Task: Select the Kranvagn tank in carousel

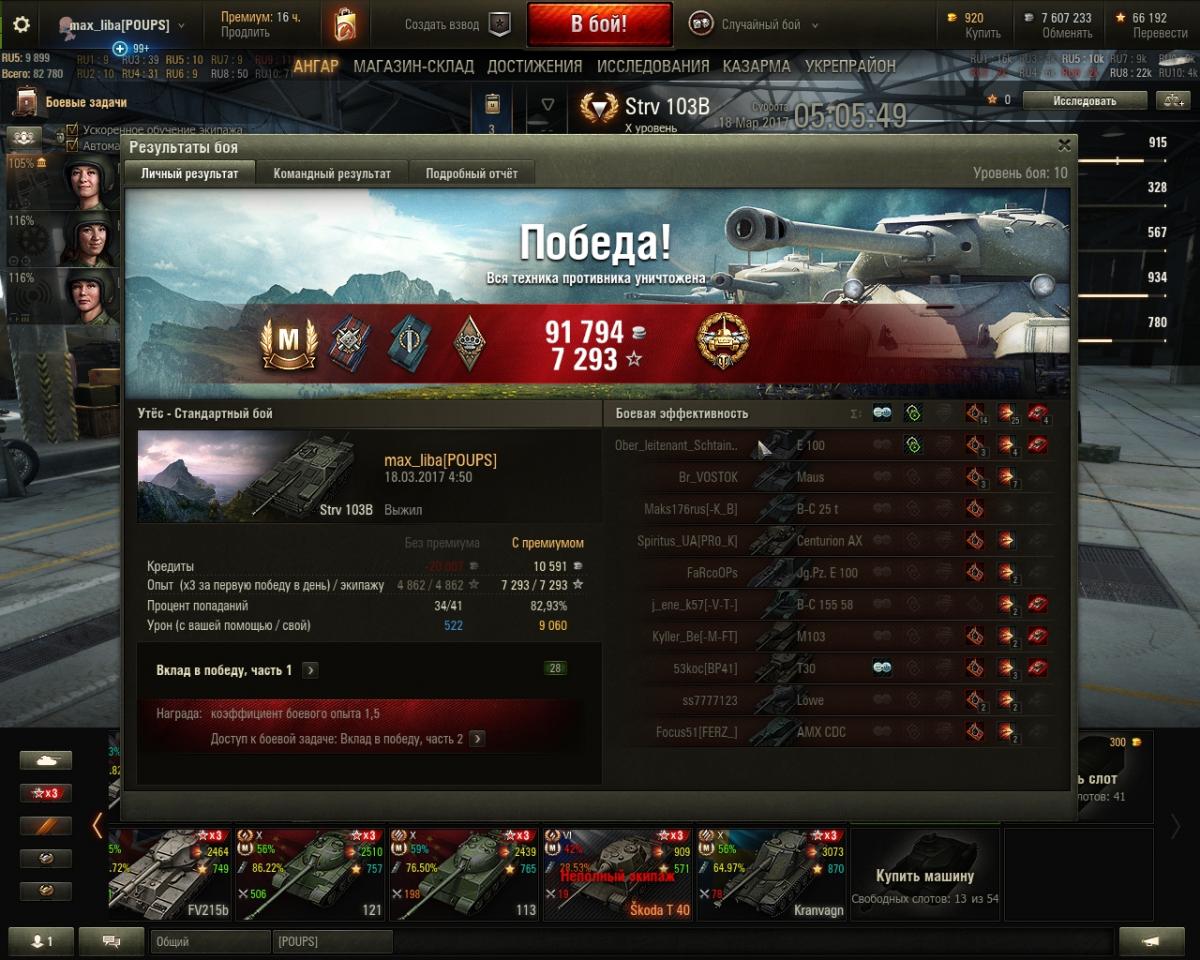Action: tap(771, 873)
